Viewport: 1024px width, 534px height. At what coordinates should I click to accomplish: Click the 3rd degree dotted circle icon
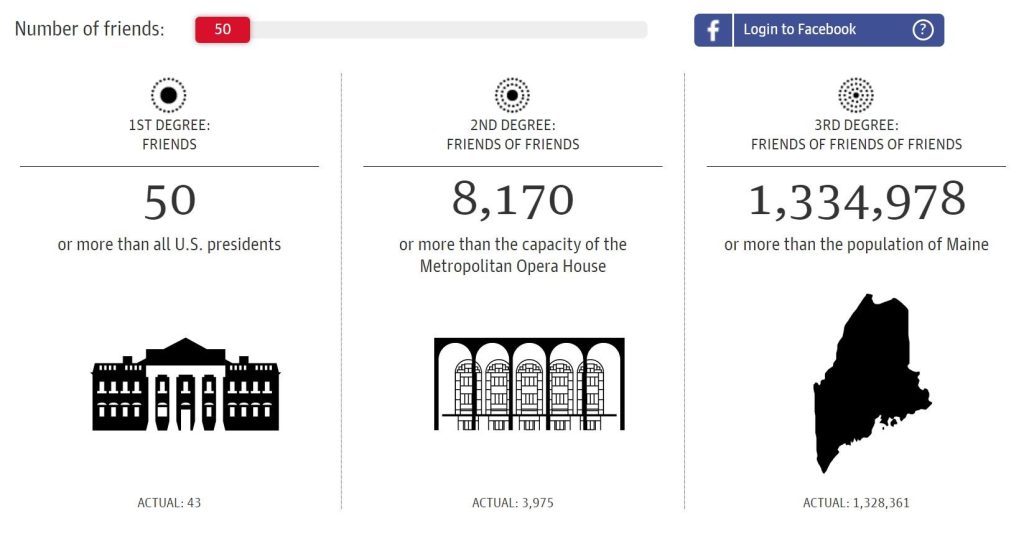[x=856, y=95]
